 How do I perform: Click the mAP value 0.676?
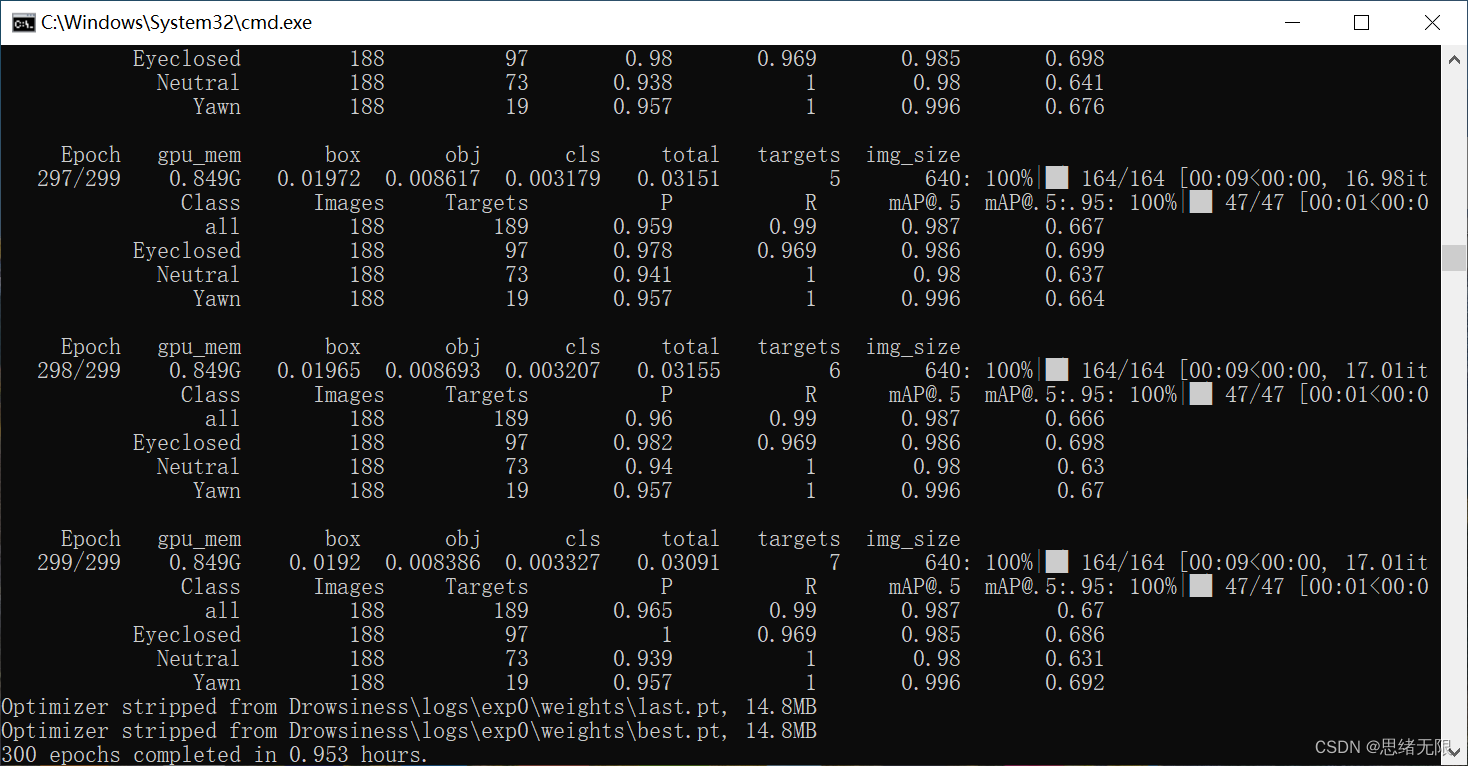coord(1075,107)
